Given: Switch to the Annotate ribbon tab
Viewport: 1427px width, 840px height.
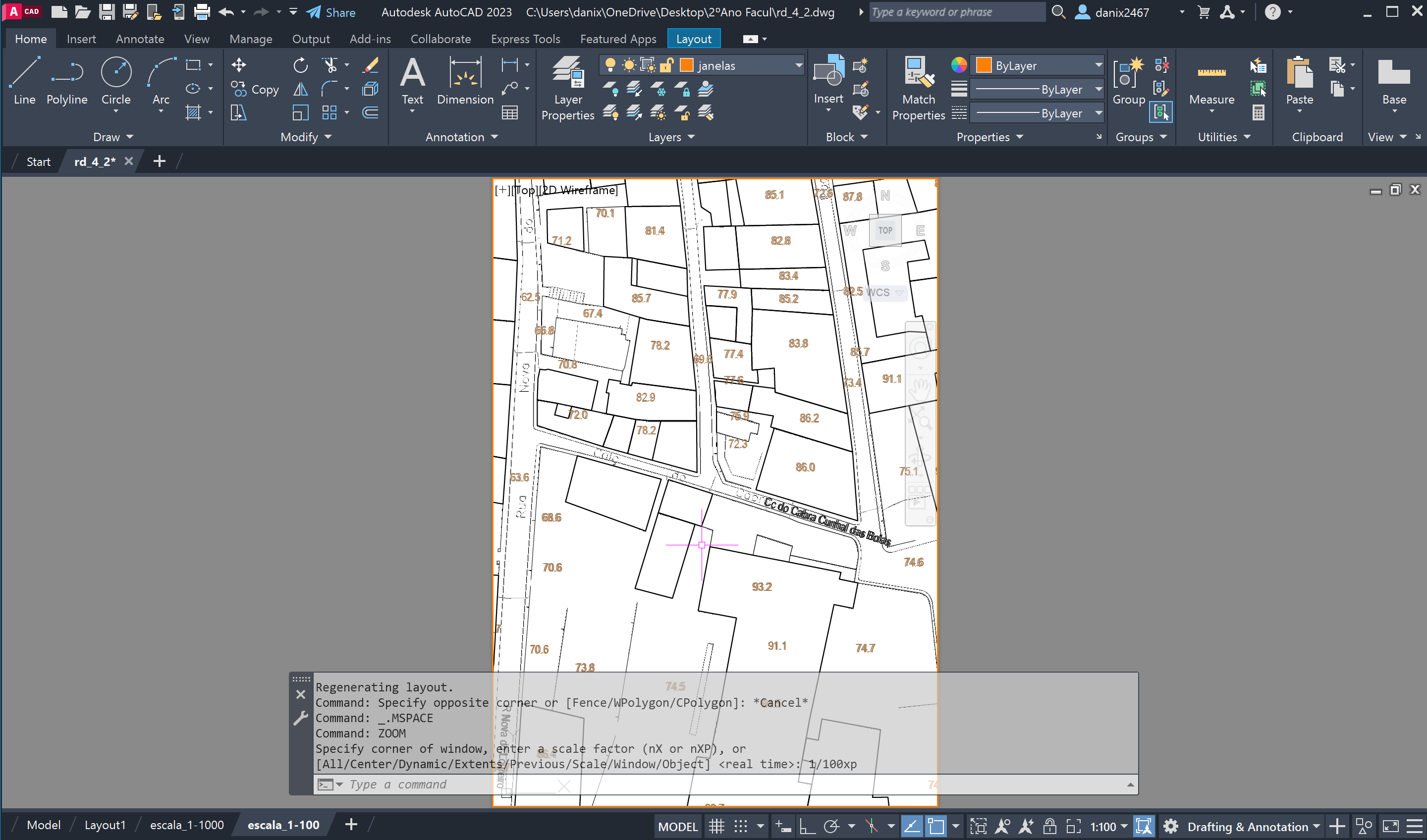Looking at the screenshot, I should 140,39.
